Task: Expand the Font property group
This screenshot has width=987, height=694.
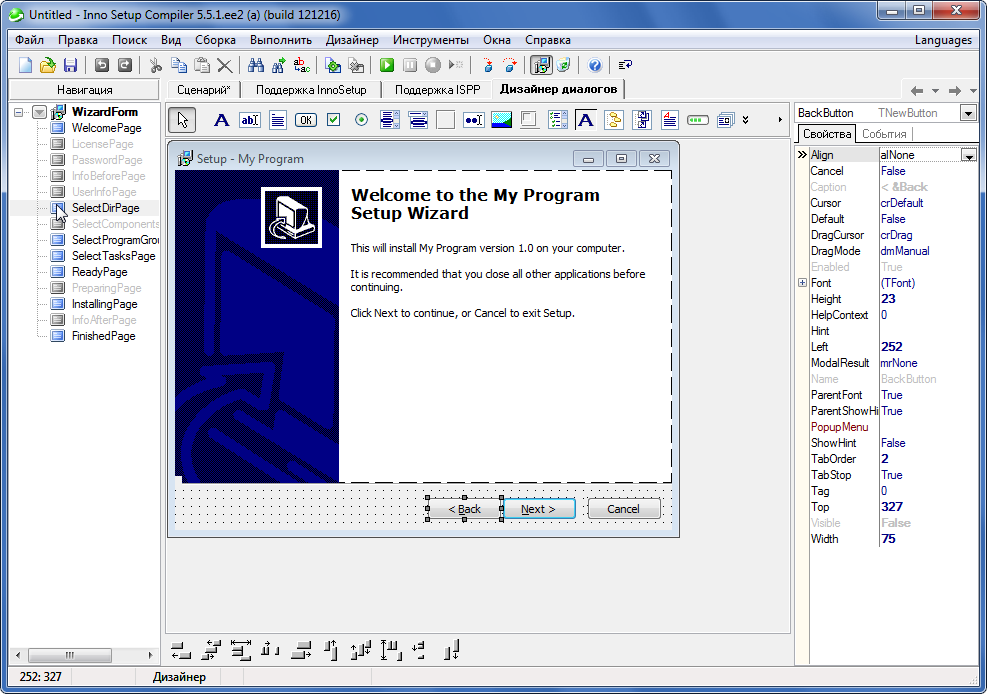Action: pyautogui.click(x=802, y=283)
